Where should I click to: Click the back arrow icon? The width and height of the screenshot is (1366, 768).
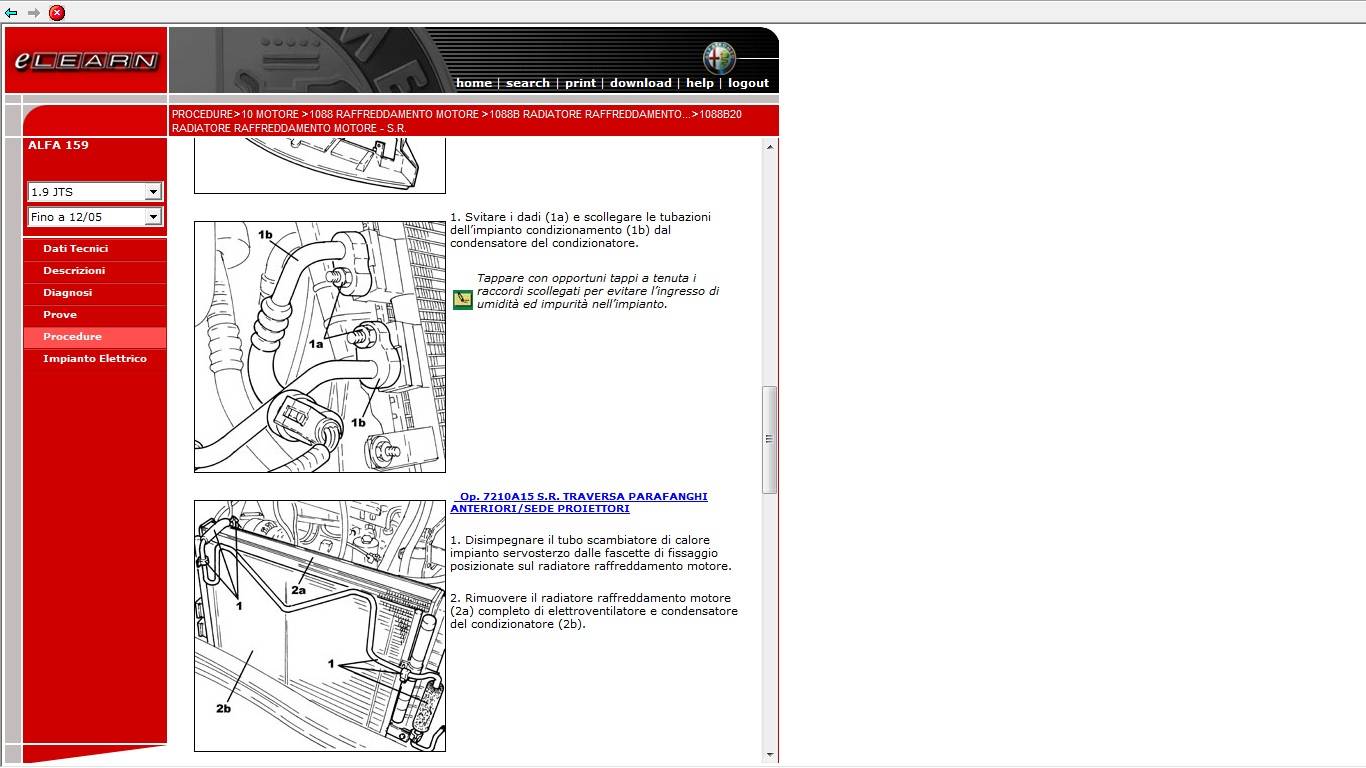(11, 13)
